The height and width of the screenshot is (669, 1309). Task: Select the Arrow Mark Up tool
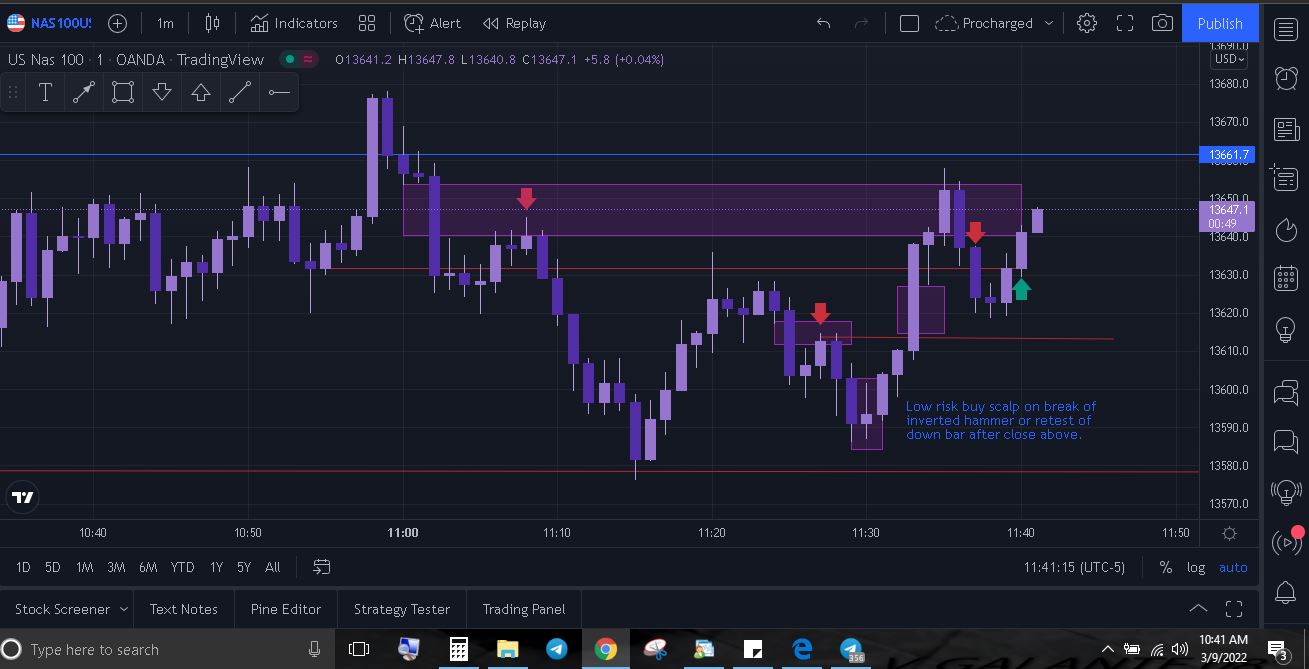click(x=201, y=93)
